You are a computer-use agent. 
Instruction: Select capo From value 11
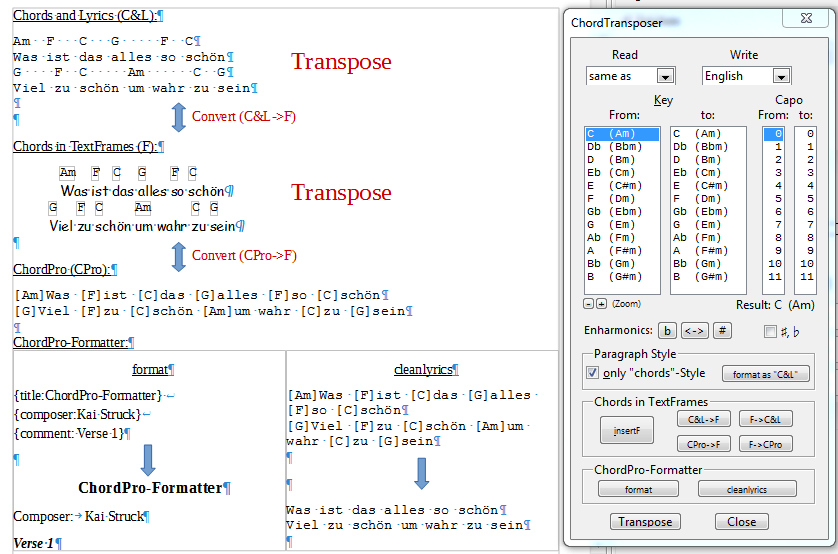point(773,277)
